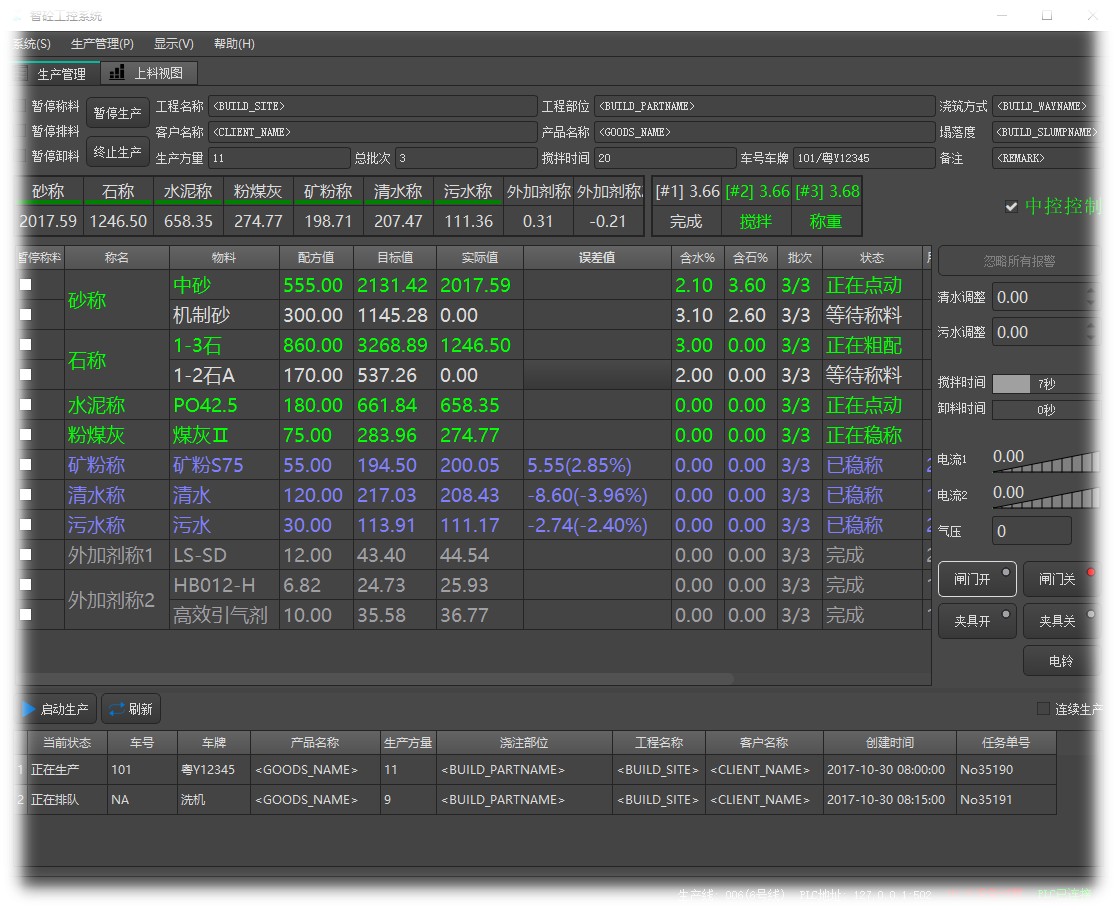Click the 刷新 refresh icon button
Image resolution: width=1117 pixels, height=910 pixels.
[131, 709]
